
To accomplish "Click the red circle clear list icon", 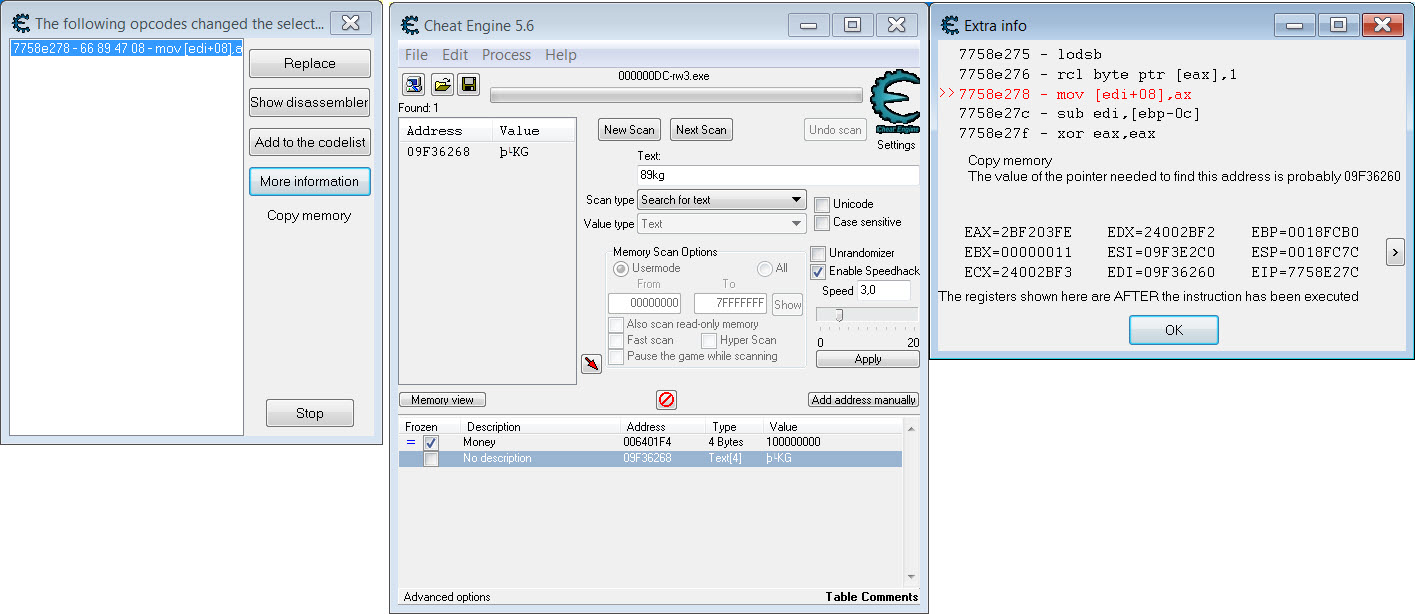I will click(x=666, y=399).
